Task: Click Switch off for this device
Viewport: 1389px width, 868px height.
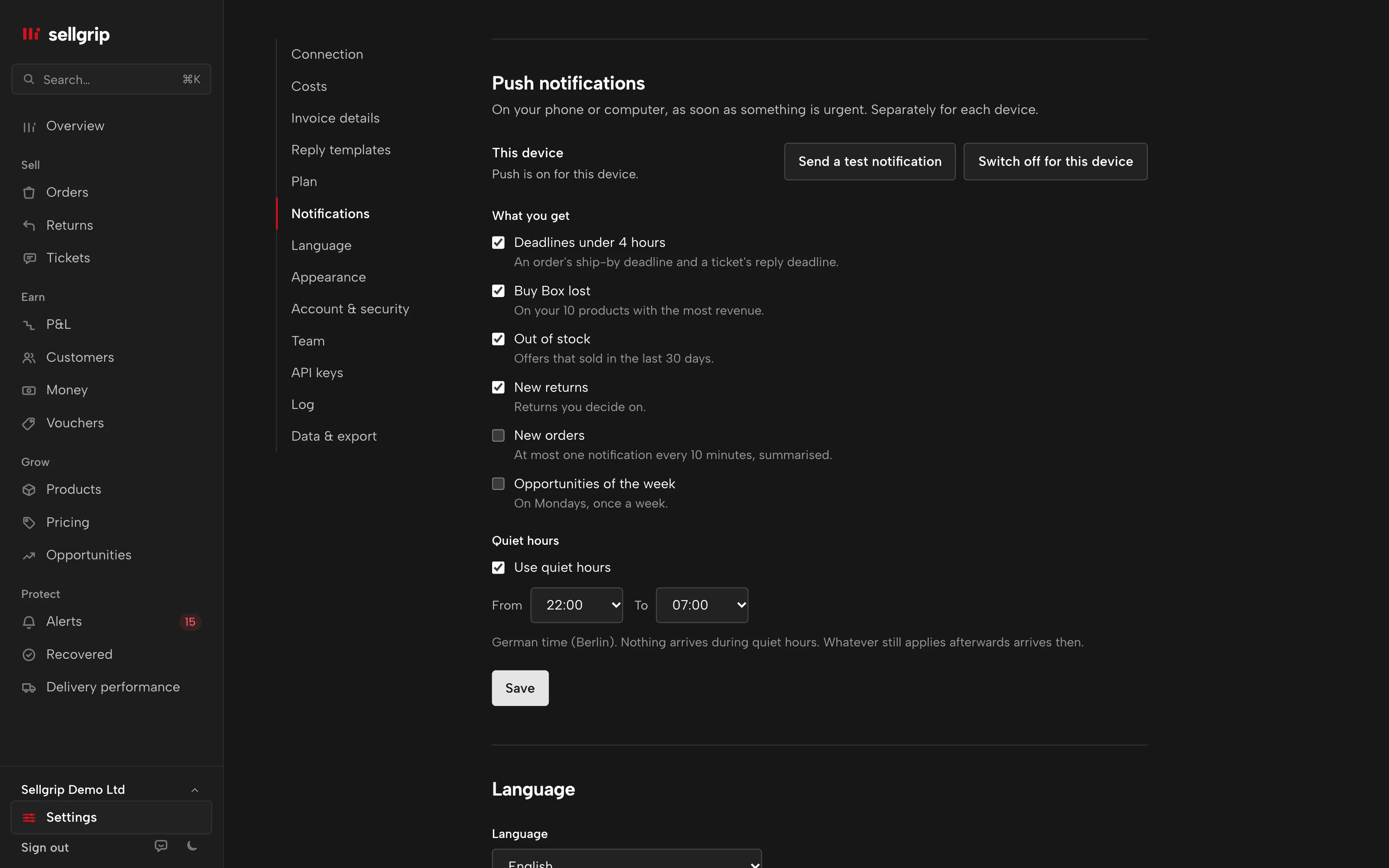Action: 1055,162
